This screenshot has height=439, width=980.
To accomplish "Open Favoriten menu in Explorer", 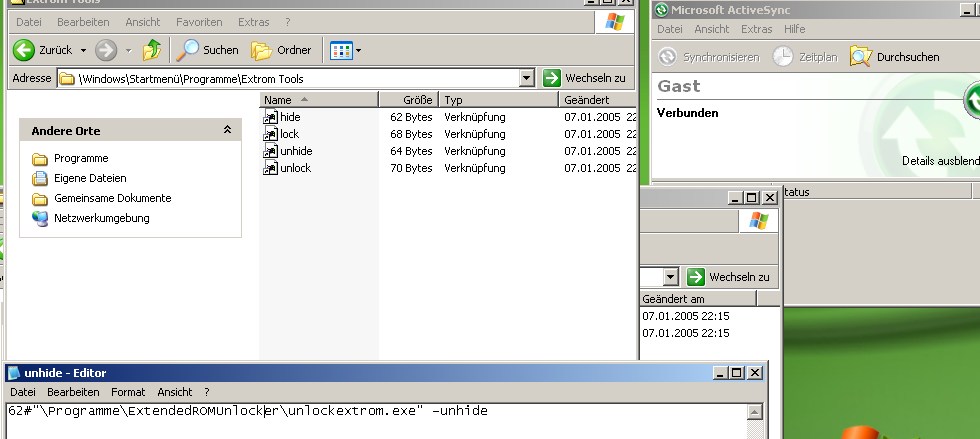I will tap(199, 22).
